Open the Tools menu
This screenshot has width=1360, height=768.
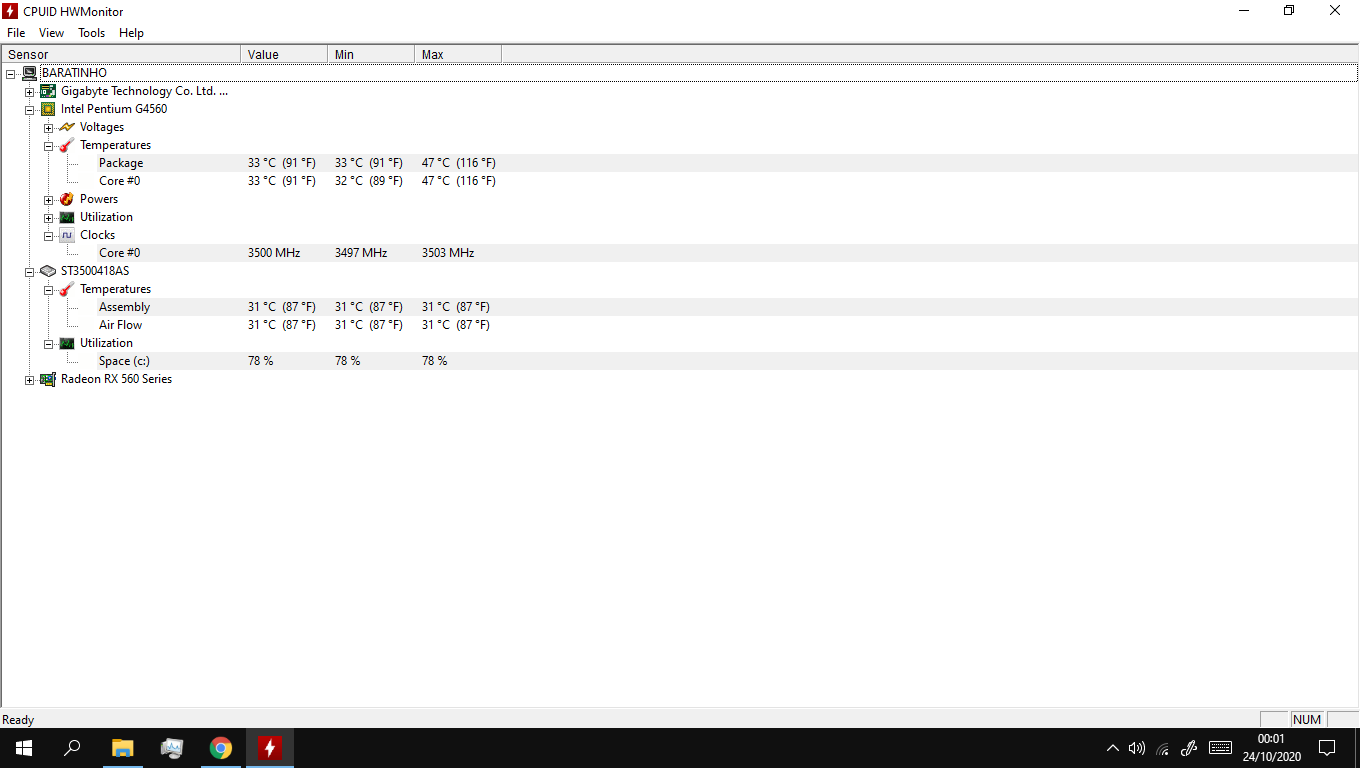91,33
